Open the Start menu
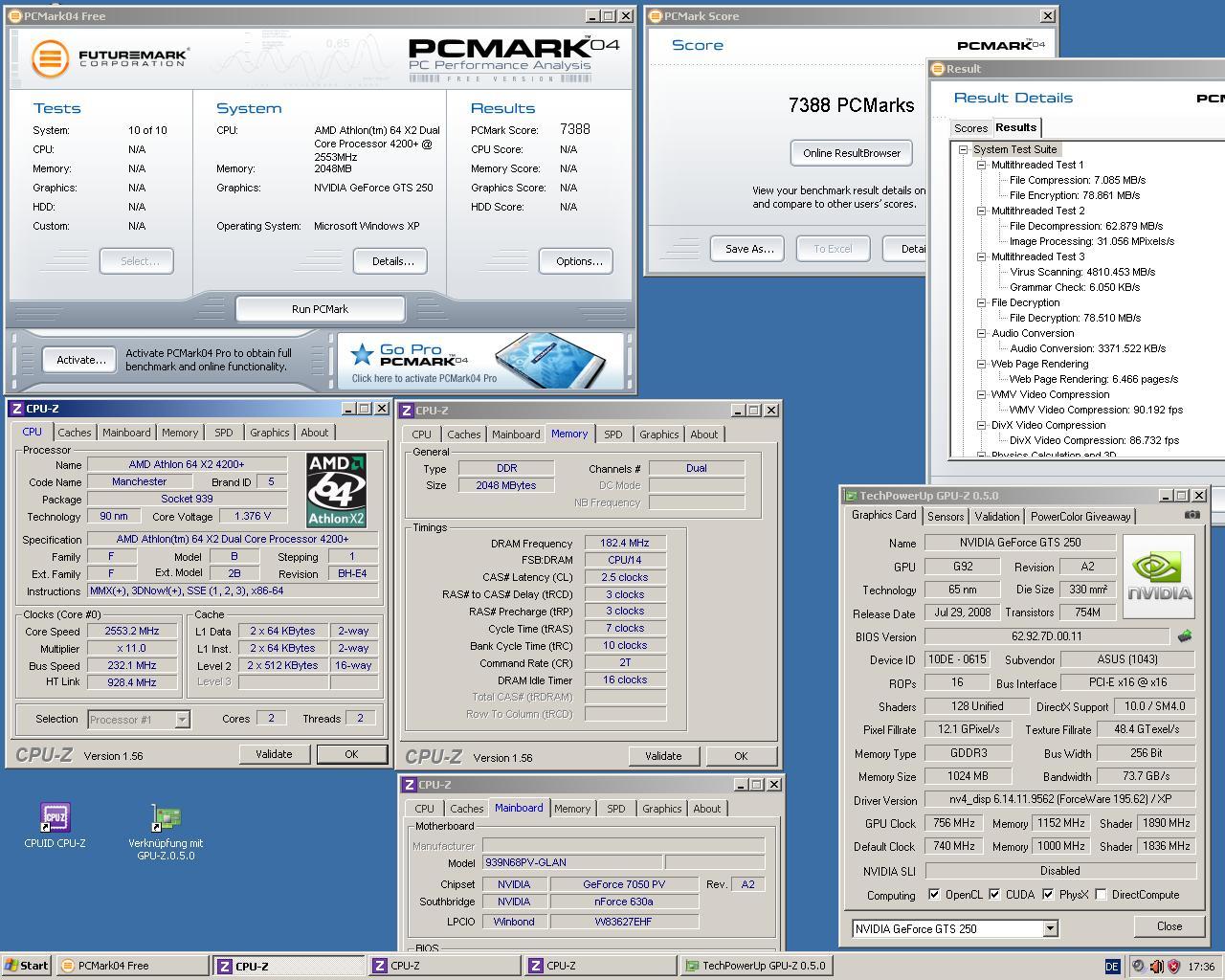Viewport: 1225px width, 980px height. pyautogui.click(x=27, y=966)
